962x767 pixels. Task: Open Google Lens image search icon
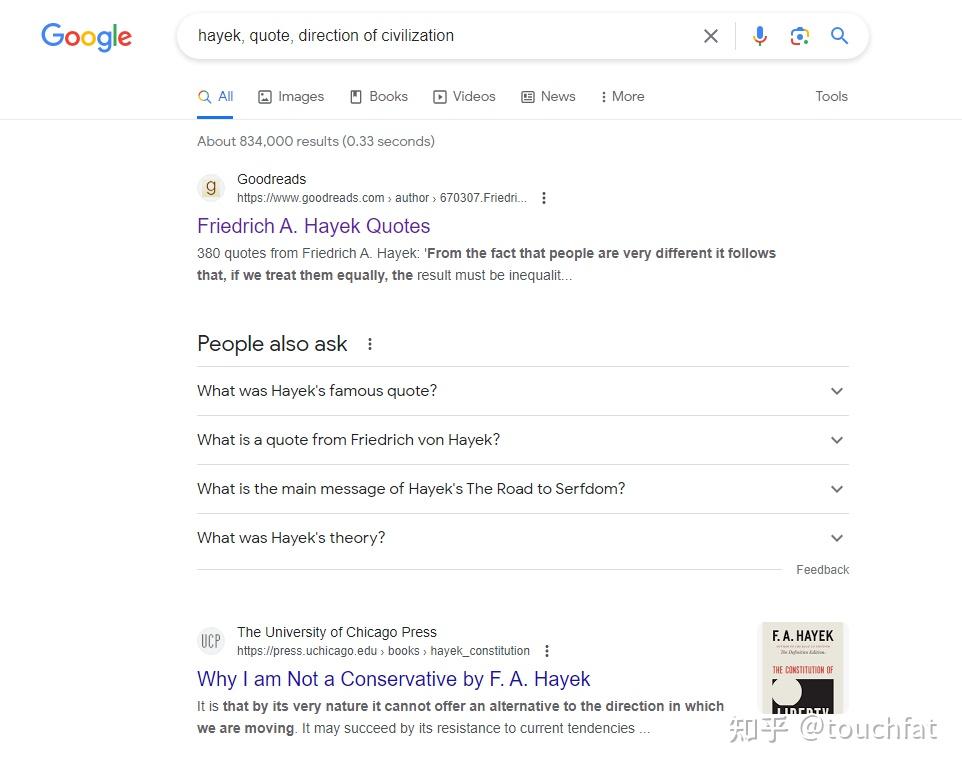pos(799,36)
